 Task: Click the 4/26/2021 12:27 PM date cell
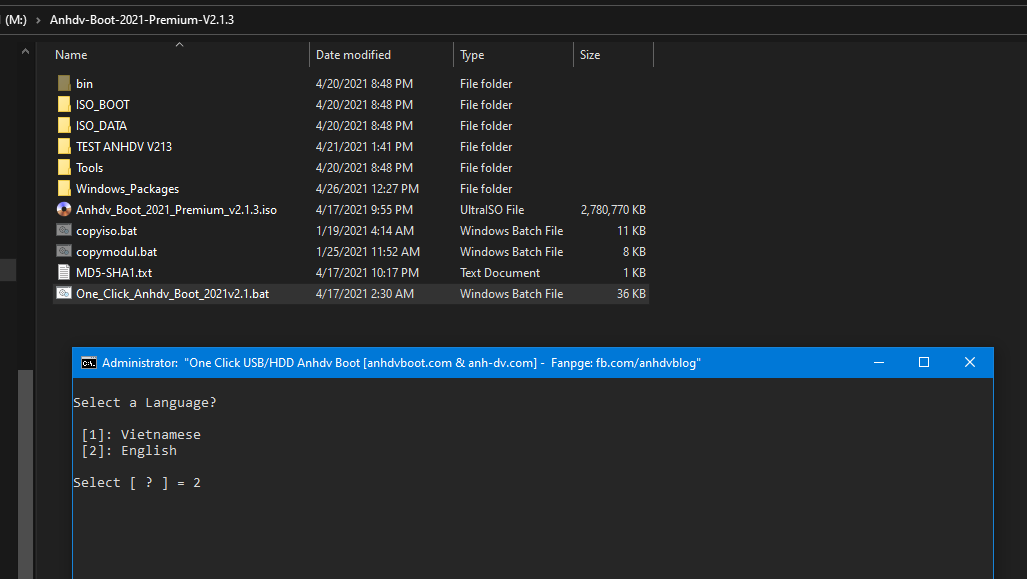pyautogui.click(x=367, y=189)
